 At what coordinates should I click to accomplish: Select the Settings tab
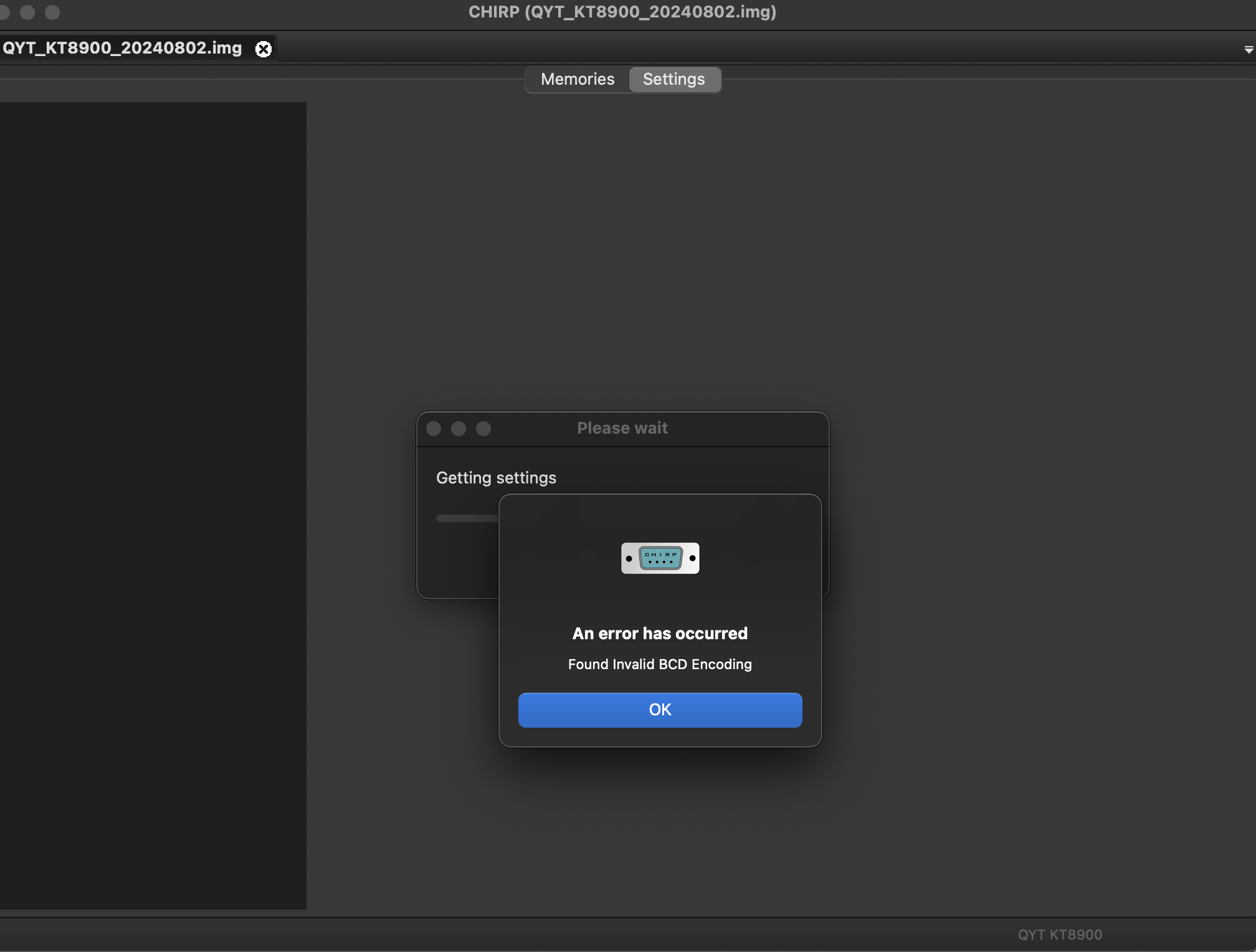(674, 80)
